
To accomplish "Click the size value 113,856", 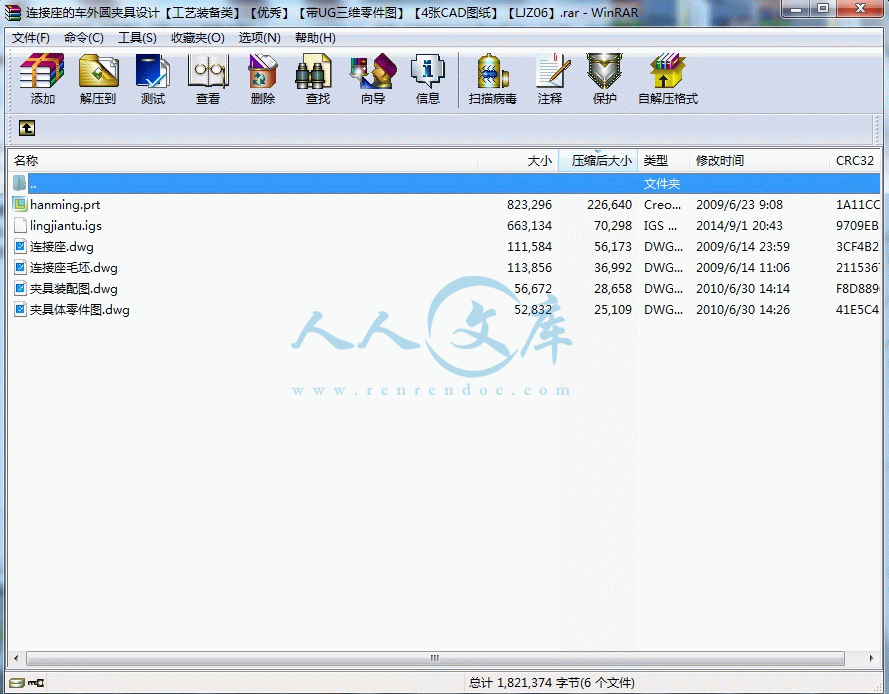I will 530,268.
